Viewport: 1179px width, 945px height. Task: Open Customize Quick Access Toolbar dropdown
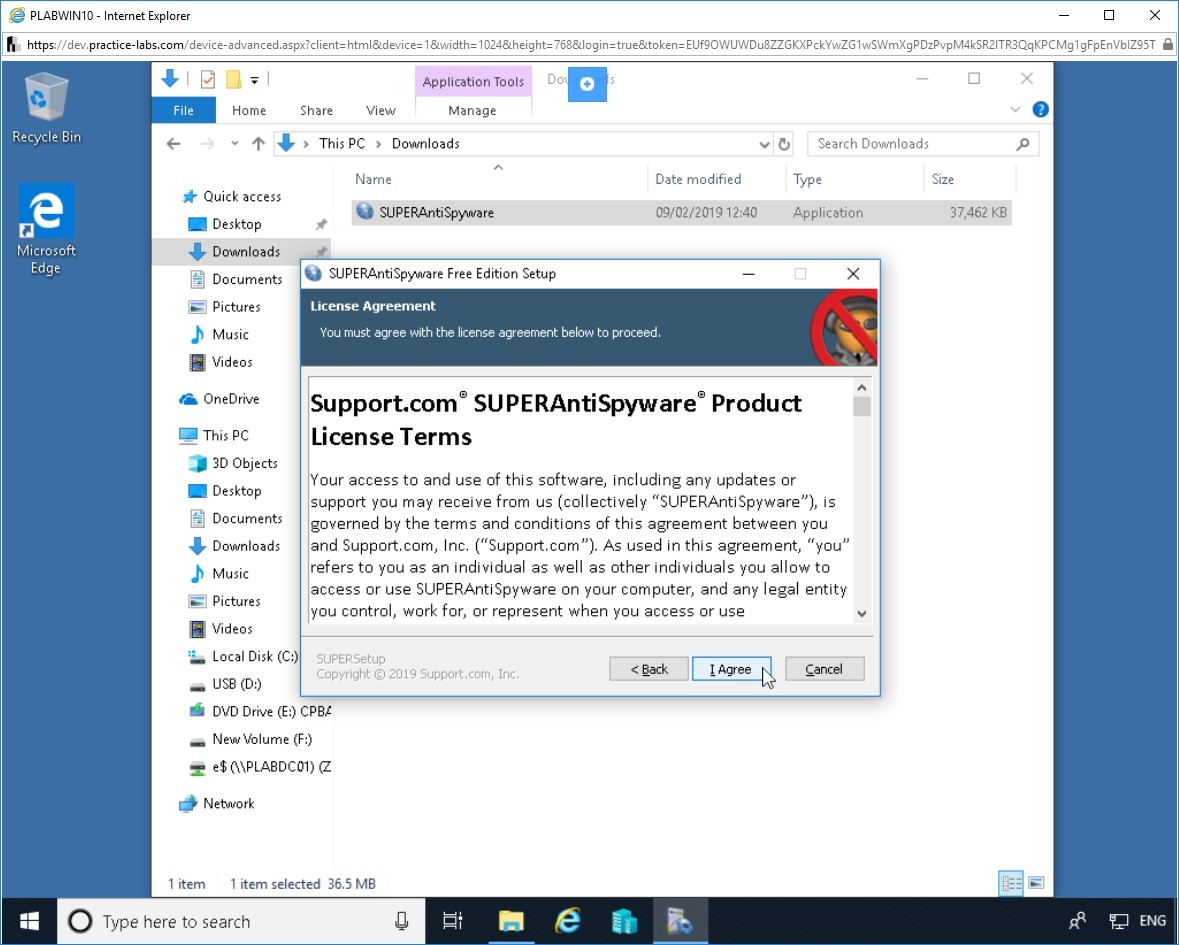coord(255,80)
